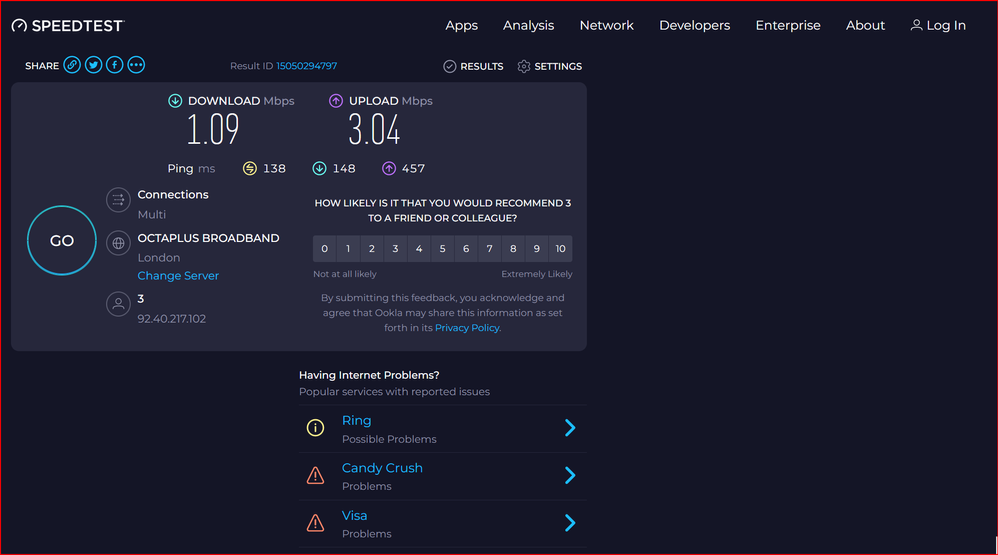Viewport: 998px width, 555px height.
Task: Click the idle ping icon
Action: click(250, 168)
